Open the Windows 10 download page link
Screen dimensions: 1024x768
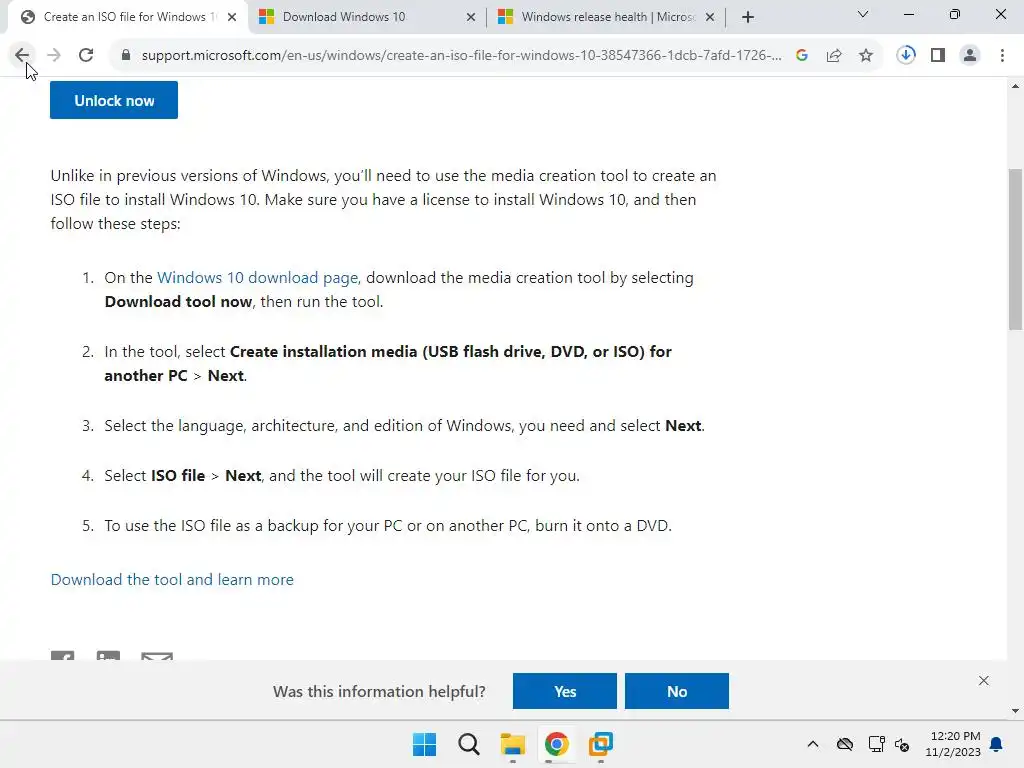(257, 278)
